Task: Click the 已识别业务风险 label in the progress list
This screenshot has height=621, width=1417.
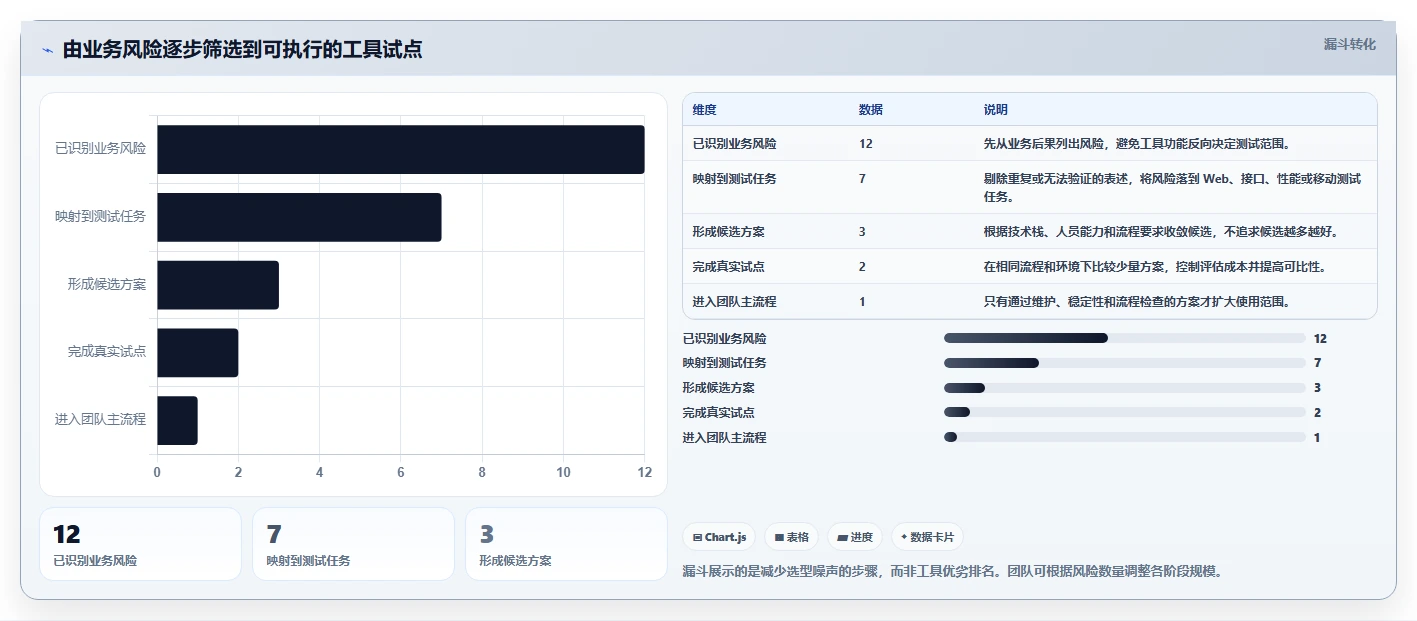Action: [x=725, y=339]
